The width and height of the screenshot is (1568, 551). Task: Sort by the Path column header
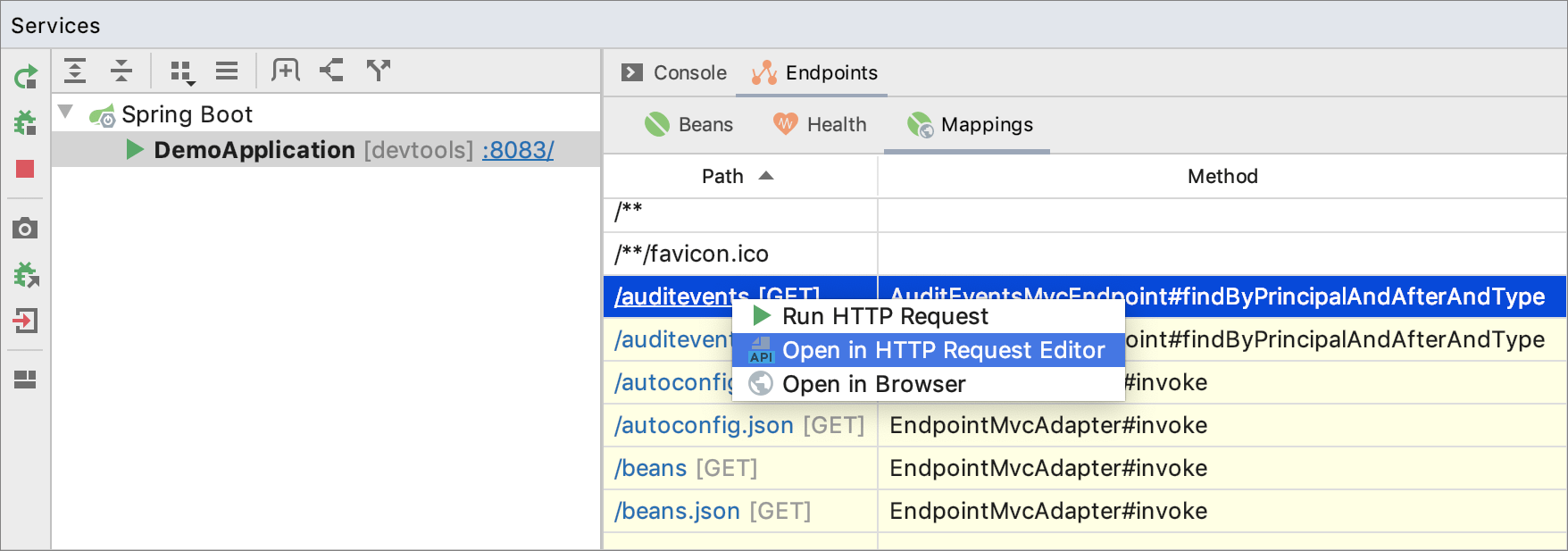(x=738, y=176)
